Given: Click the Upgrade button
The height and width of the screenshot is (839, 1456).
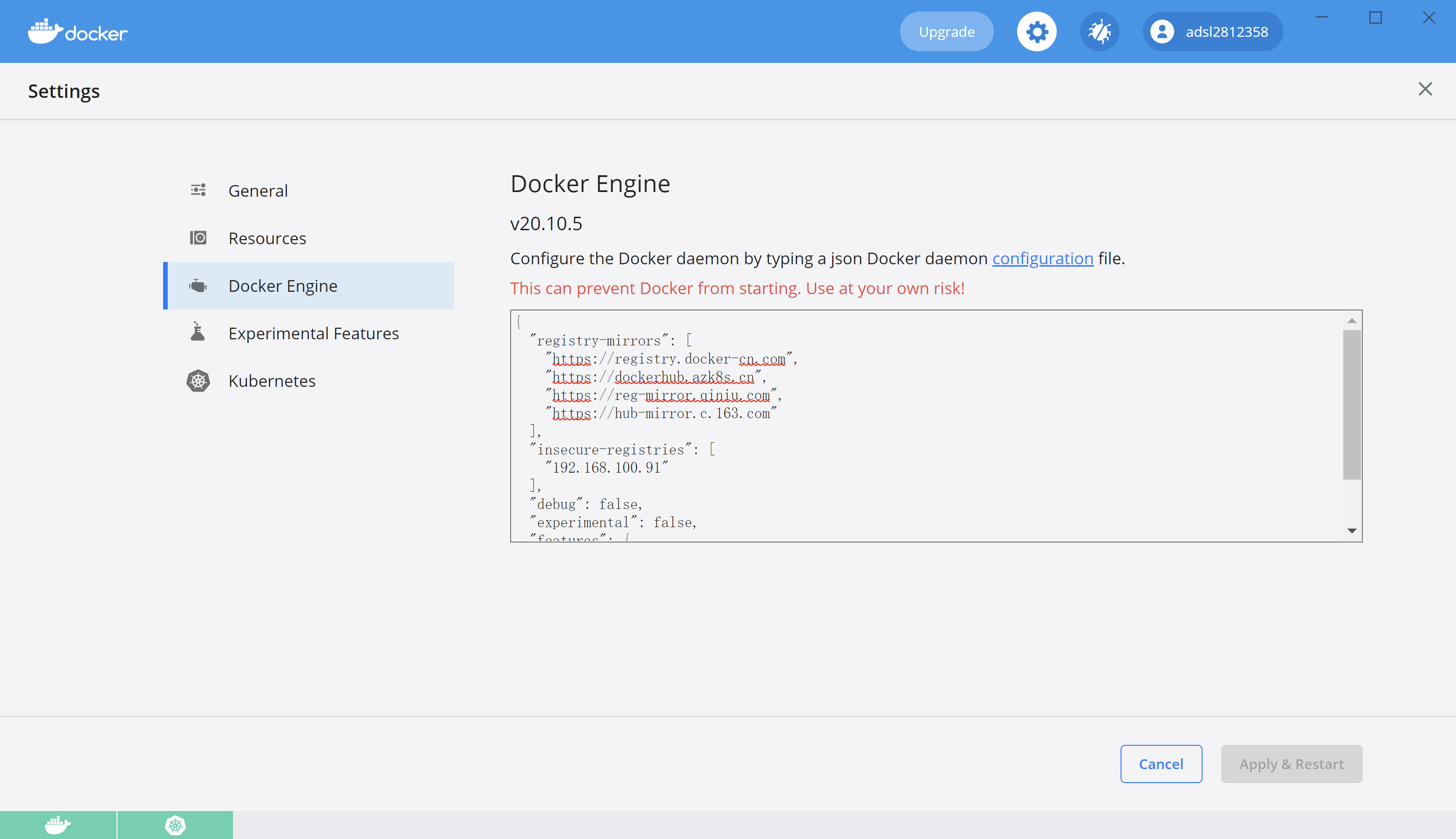Looking at the screenshot, I should pos(946,31).
